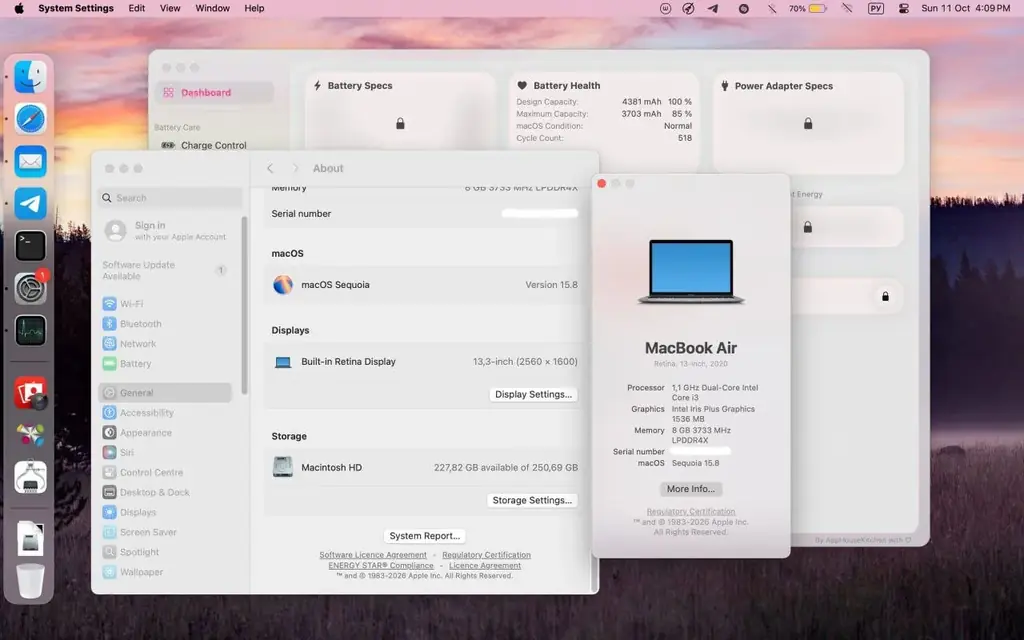Open System Report

(424, 536)
